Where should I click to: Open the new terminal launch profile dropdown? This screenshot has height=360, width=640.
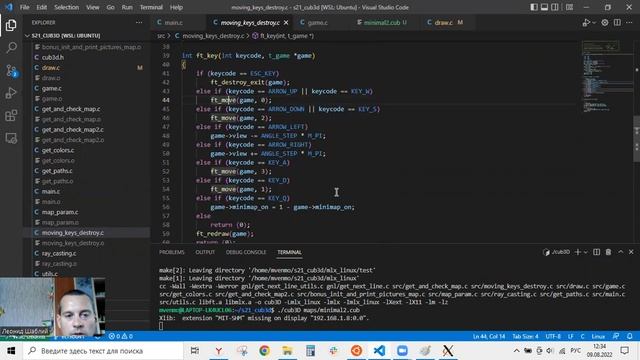(x=585, y=252)
